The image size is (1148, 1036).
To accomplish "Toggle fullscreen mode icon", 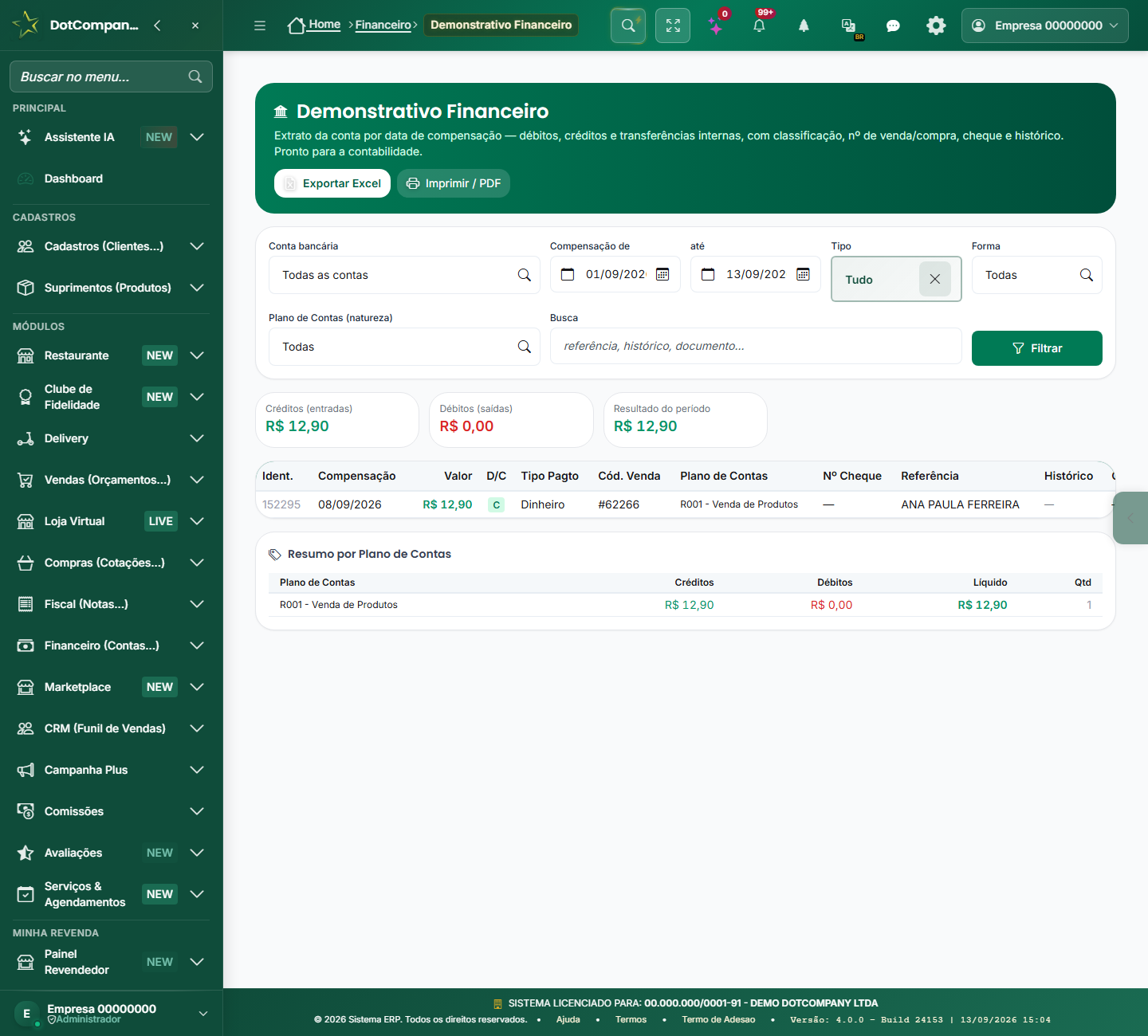I will (x=673, y=26).
